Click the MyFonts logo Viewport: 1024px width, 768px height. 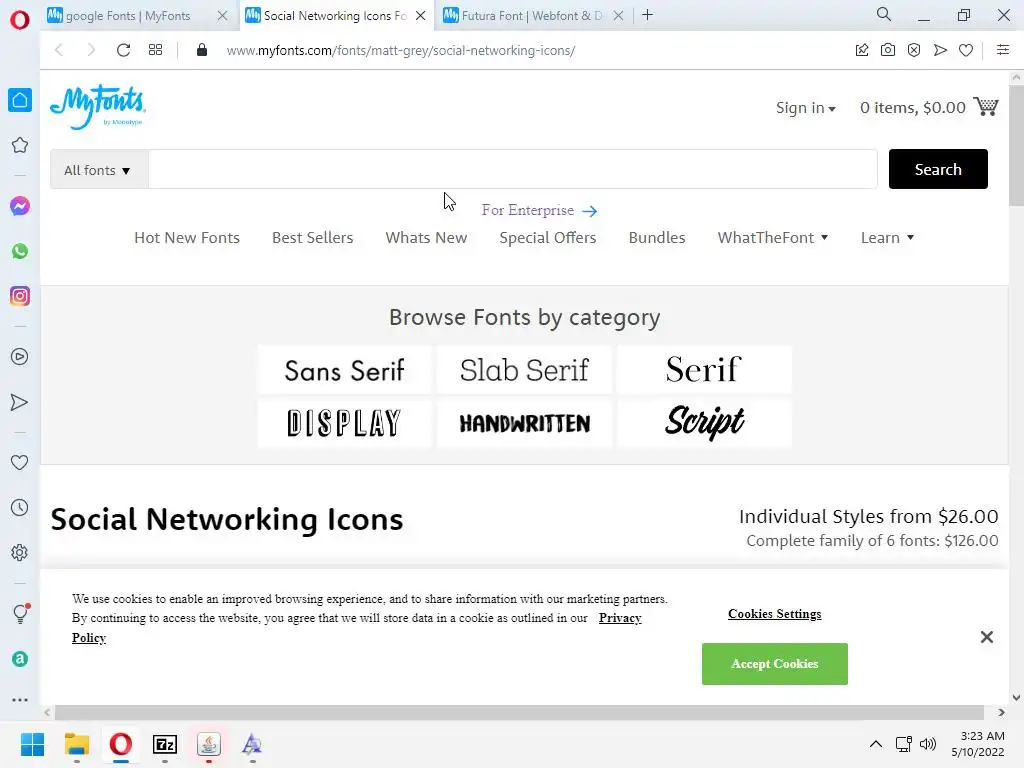[98, 106]
